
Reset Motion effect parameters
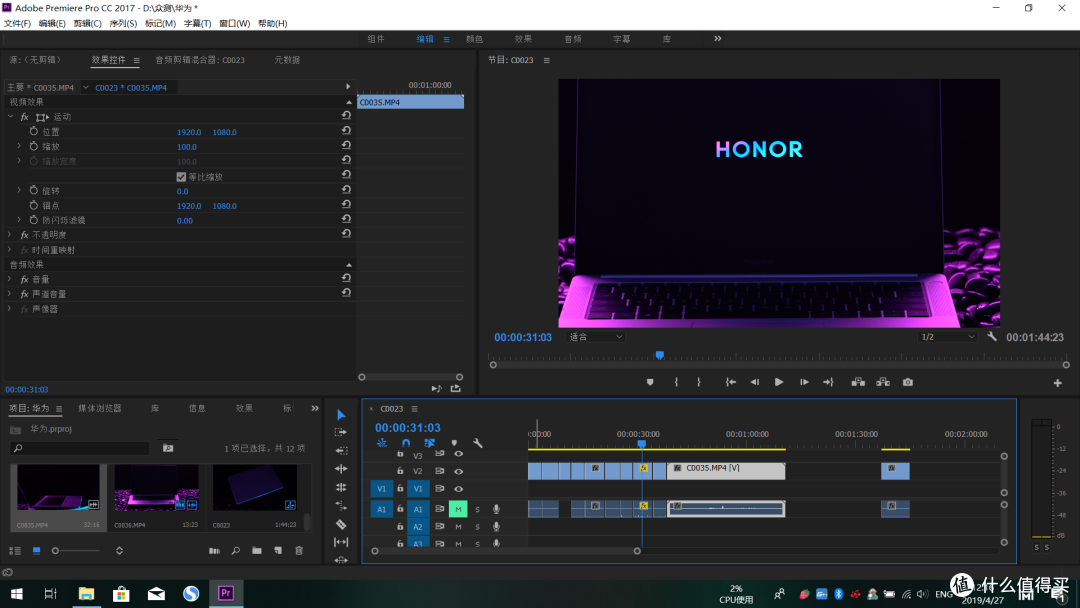(x=346, y=116)
